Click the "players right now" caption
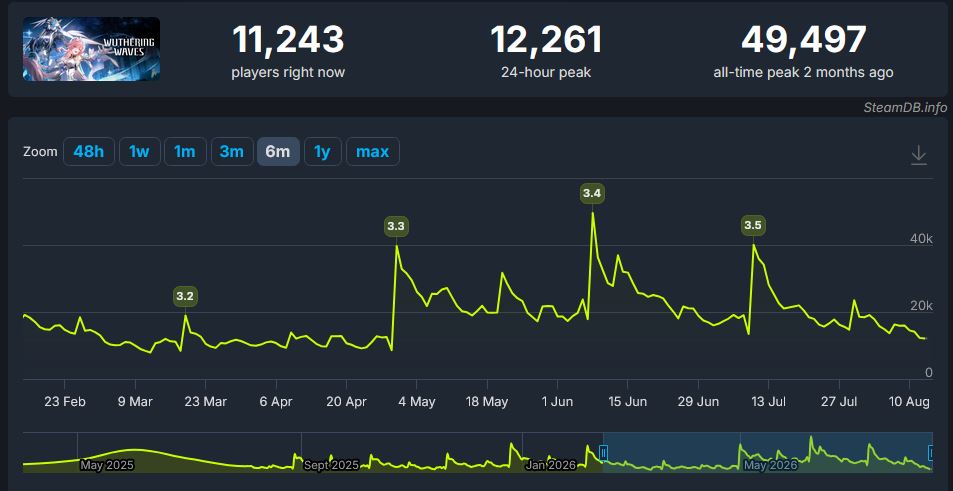 coord(288,73)
